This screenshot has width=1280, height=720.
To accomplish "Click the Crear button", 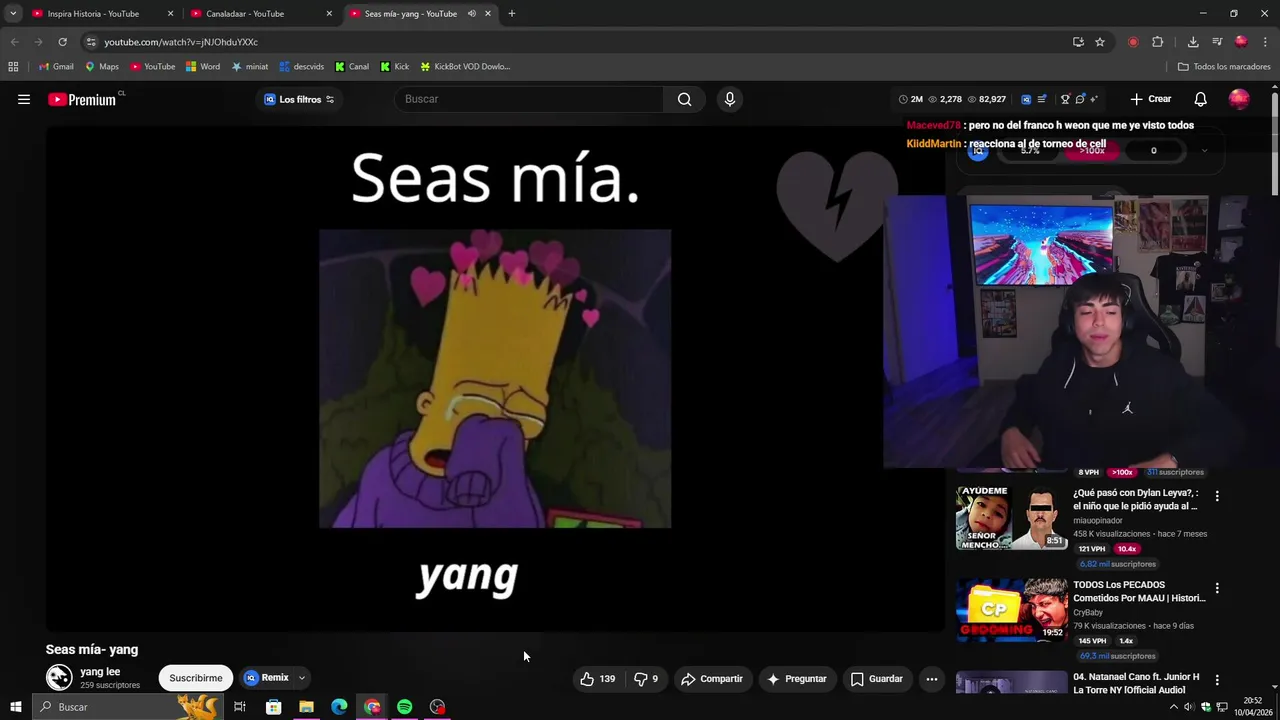I will pos(1151,99).
